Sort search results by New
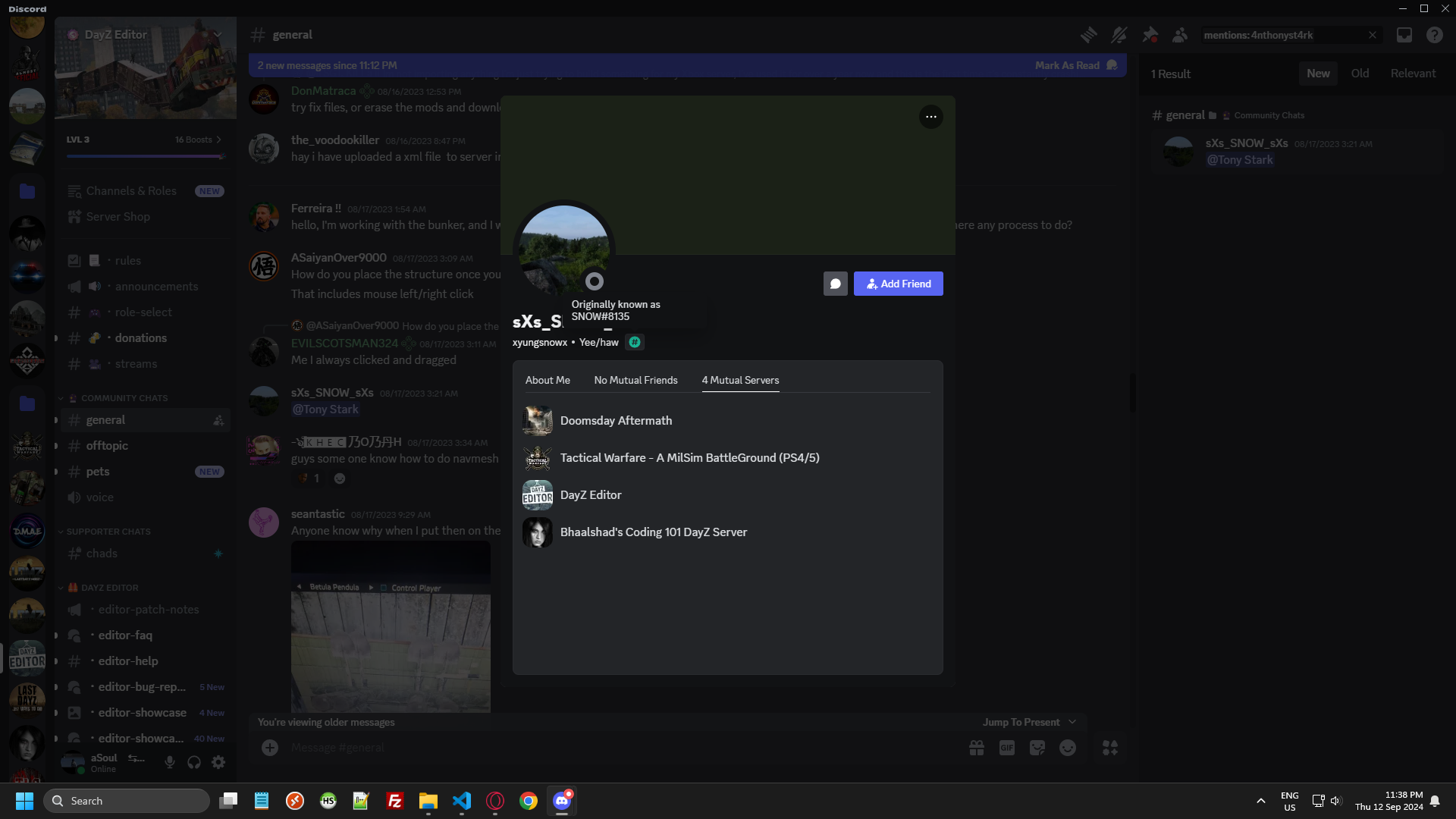 (x=1318, y=74)
